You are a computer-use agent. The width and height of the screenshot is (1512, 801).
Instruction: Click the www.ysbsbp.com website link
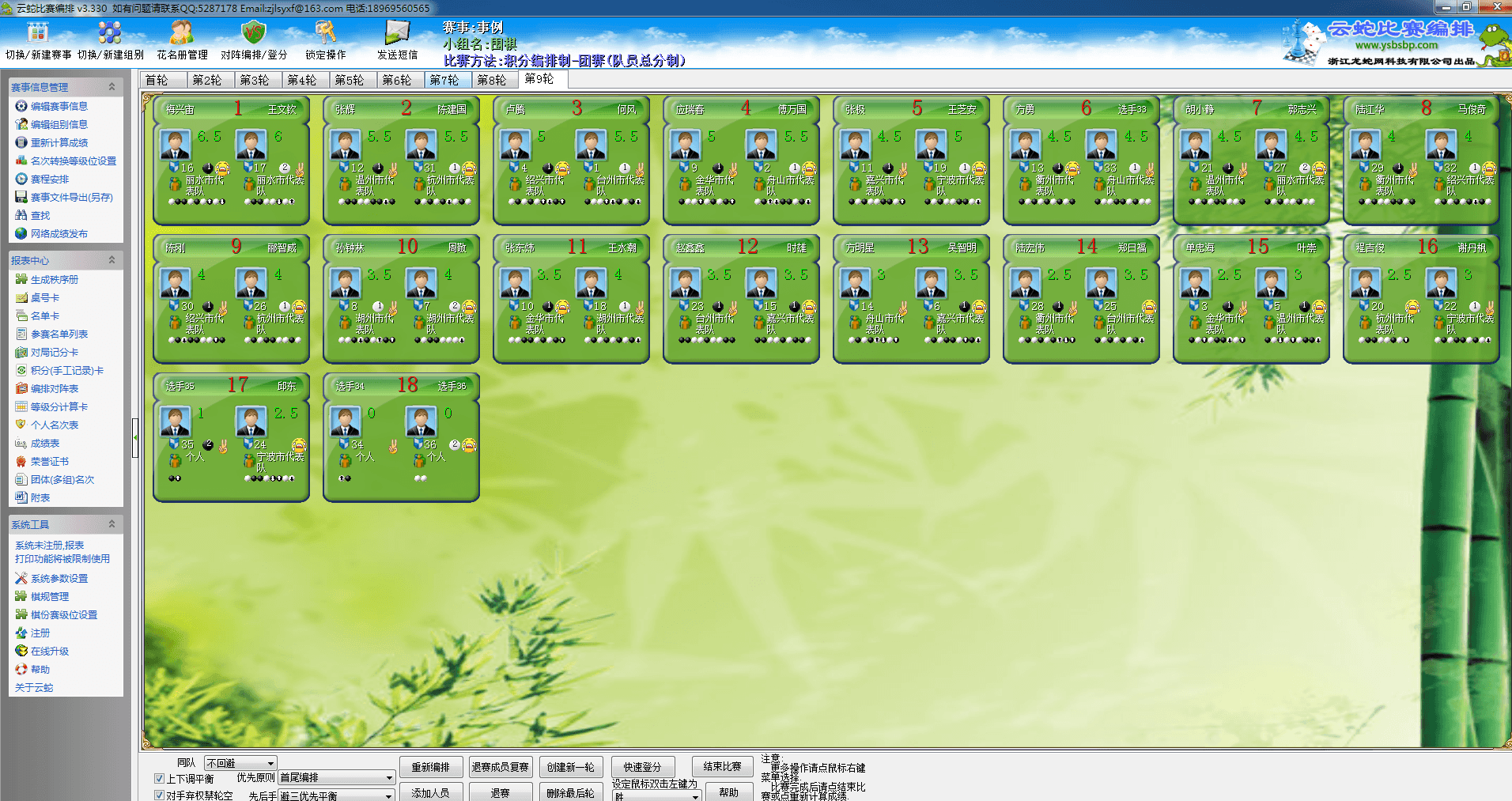(1397, 45)
